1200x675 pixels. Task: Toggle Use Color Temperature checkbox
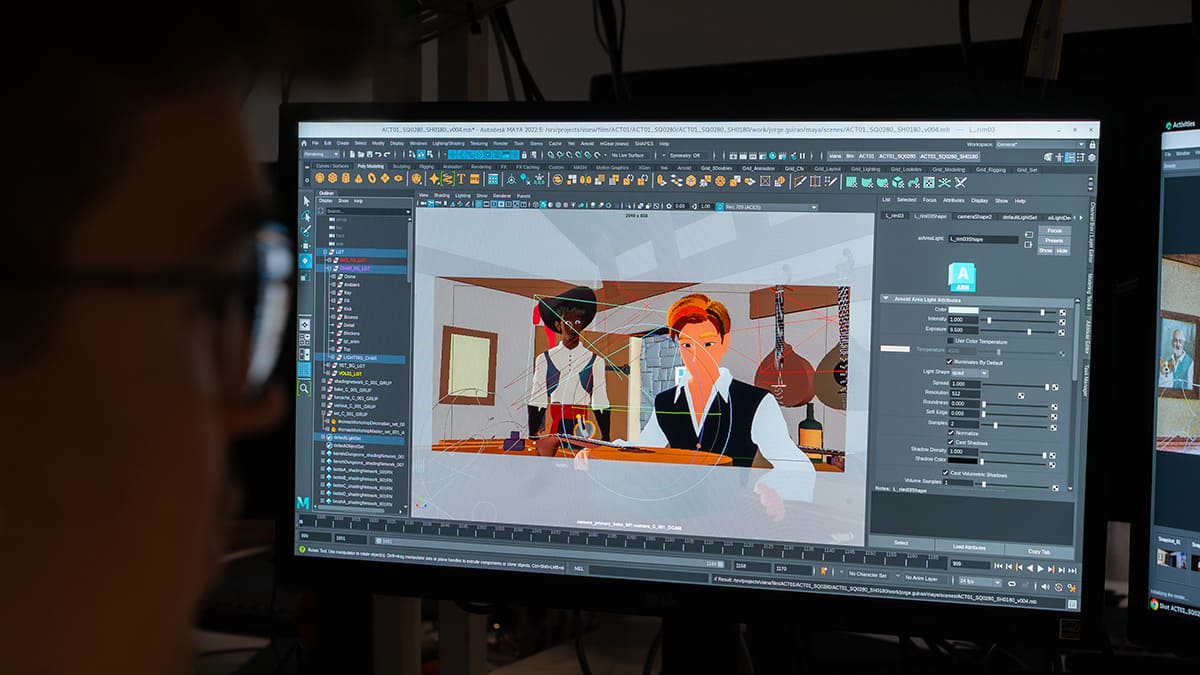coord(949,341)
